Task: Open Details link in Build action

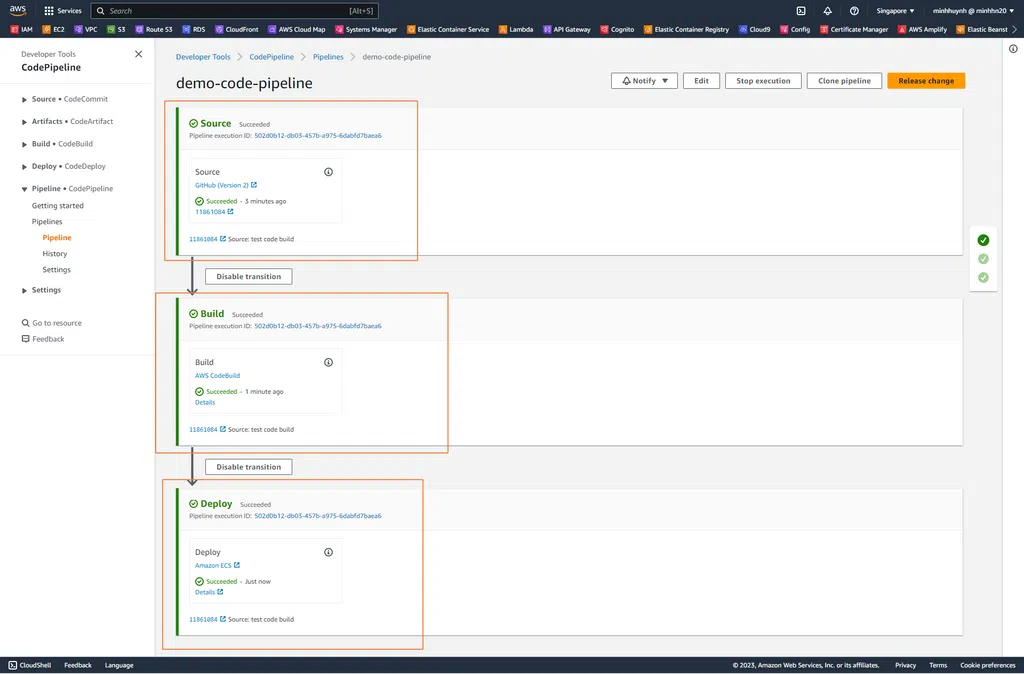Action: [x=205, y=403]
